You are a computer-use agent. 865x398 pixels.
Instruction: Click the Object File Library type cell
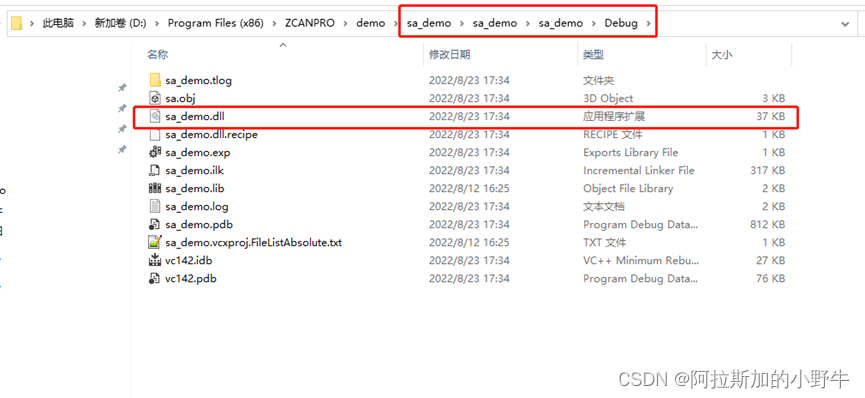tap(628, 189)
